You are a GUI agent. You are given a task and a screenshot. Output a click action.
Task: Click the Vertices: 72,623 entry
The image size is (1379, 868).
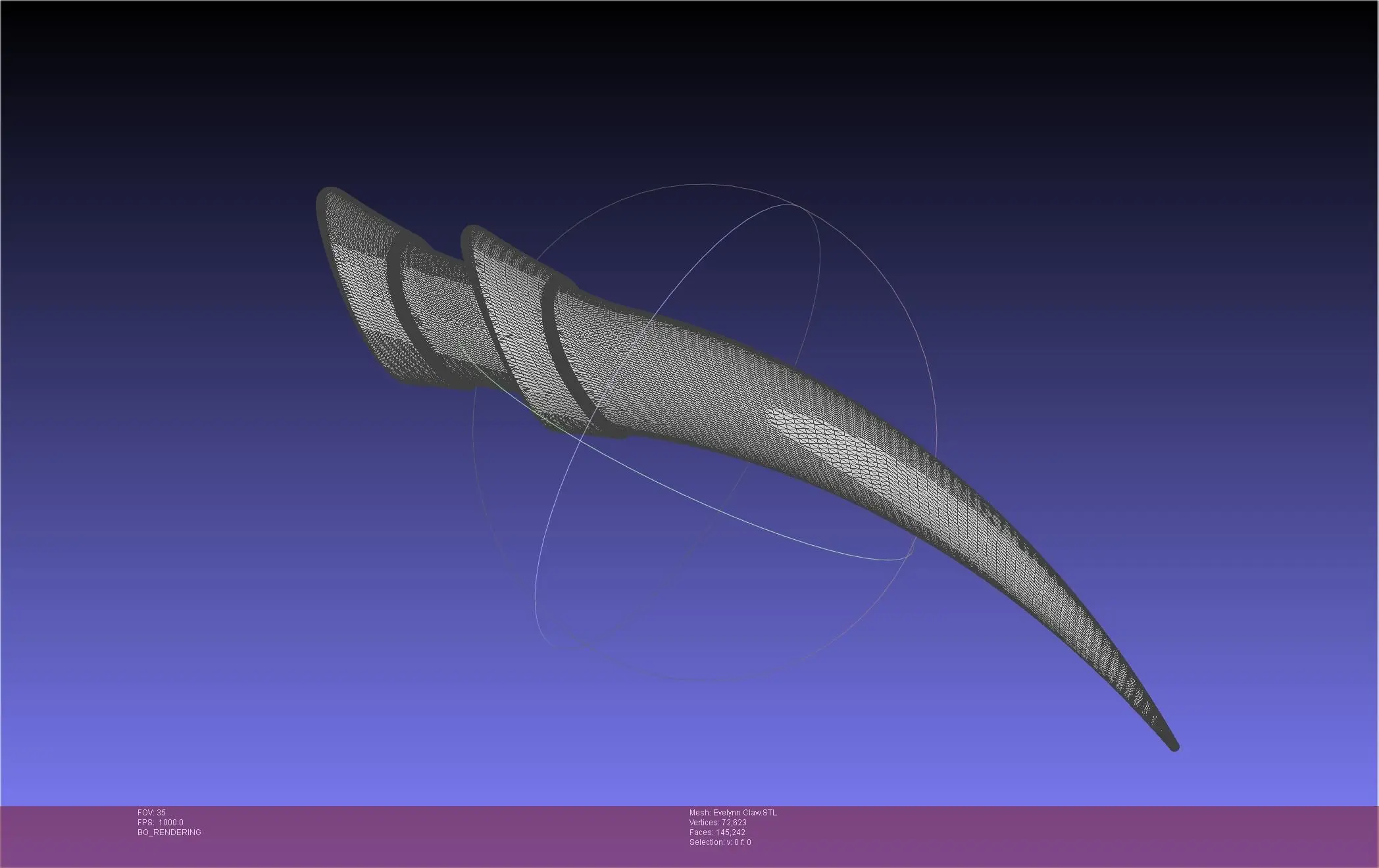pyautogui.click(x=718, y=823)
